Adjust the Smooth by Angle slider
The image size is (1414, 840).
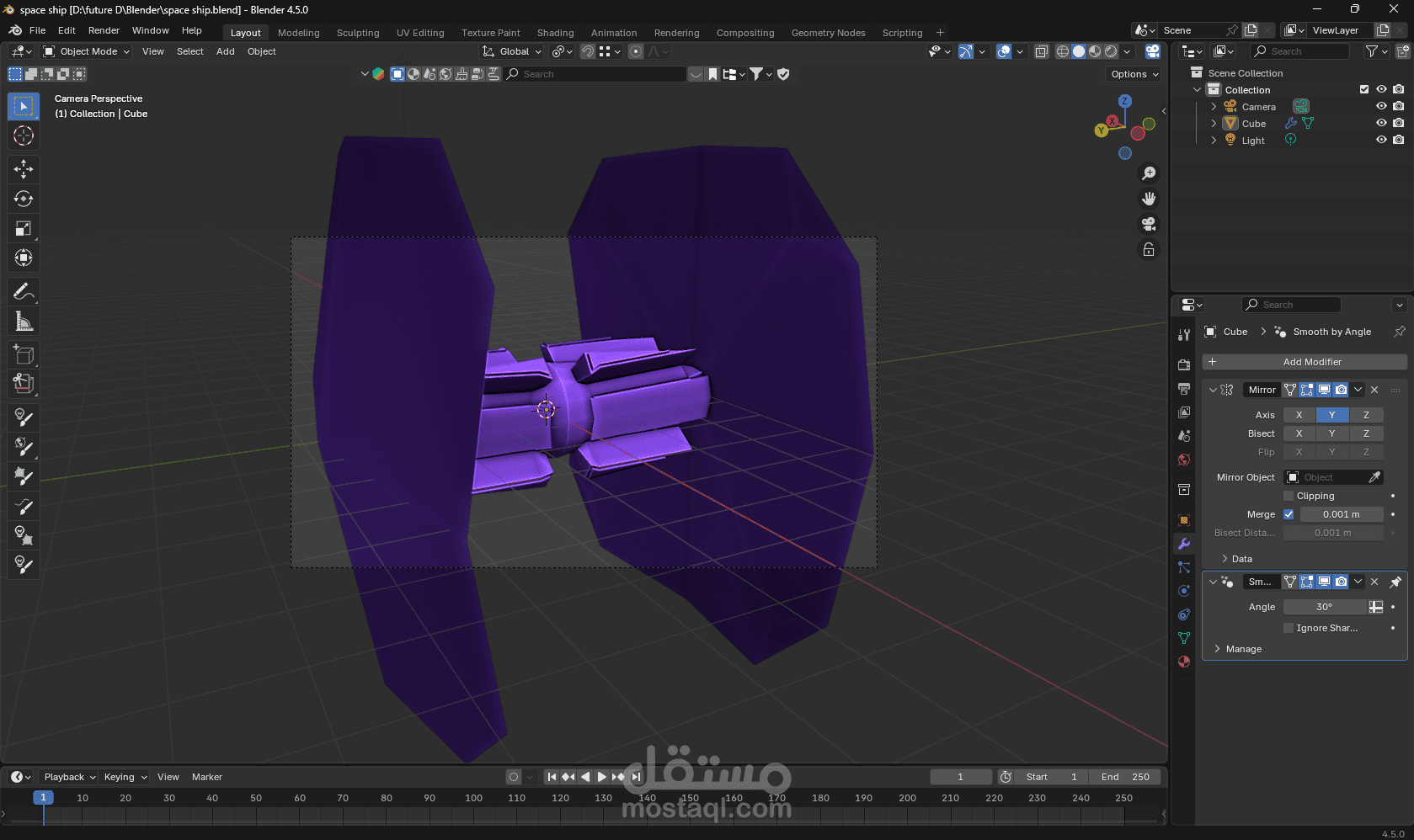(x=1324, y=607)
